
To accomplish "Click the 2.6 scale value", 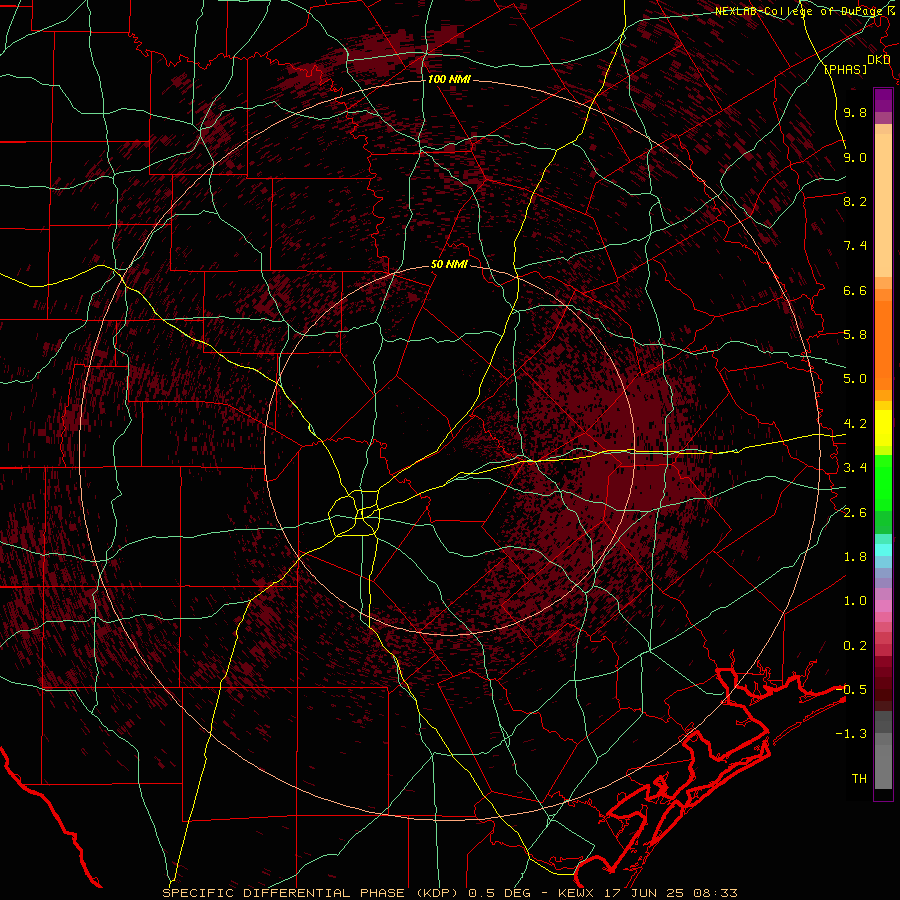I will (855, 513).
